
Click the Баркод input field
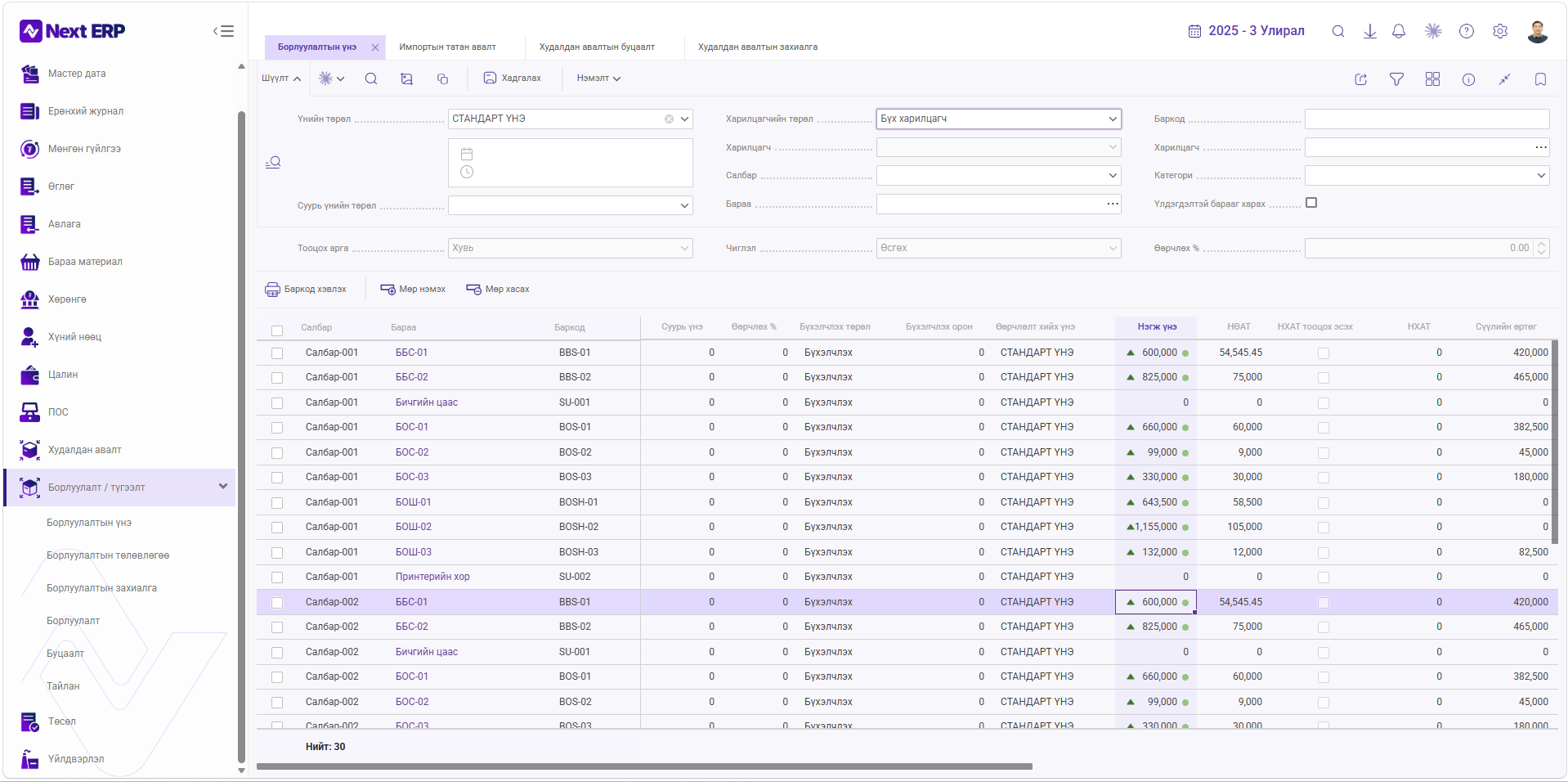coord(1427,119)
